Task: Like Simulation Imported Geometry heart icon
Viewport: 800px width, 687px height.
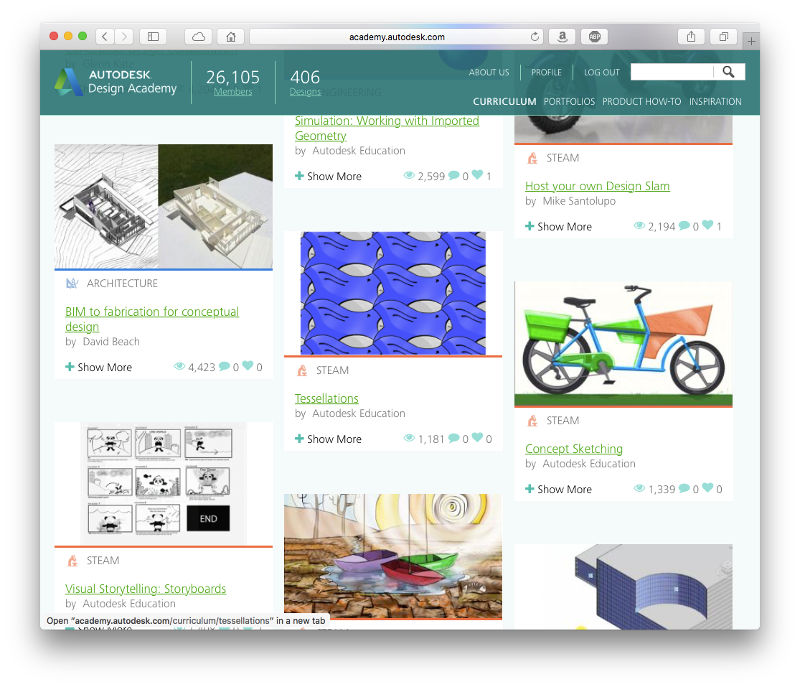Action: [x=477, y=174]
